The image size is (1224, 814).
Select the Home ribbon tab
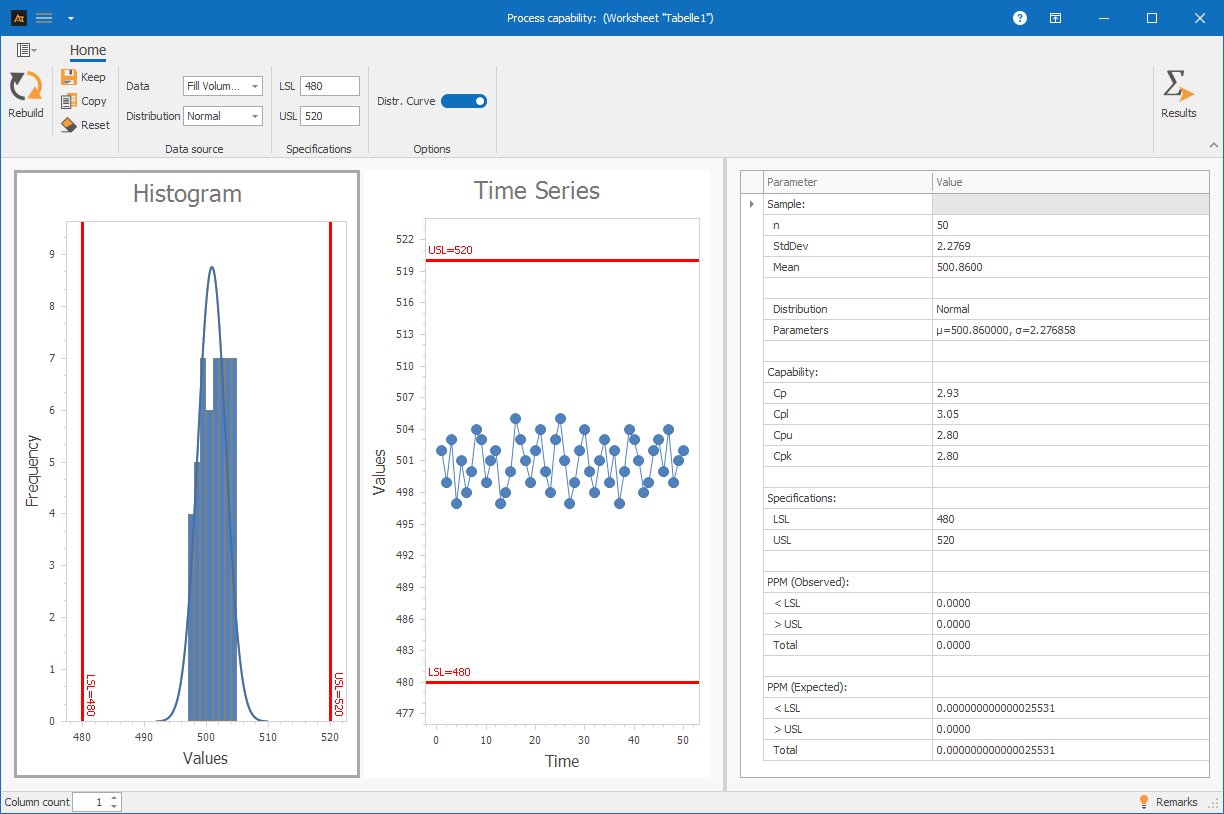click(x=88, y=51)
